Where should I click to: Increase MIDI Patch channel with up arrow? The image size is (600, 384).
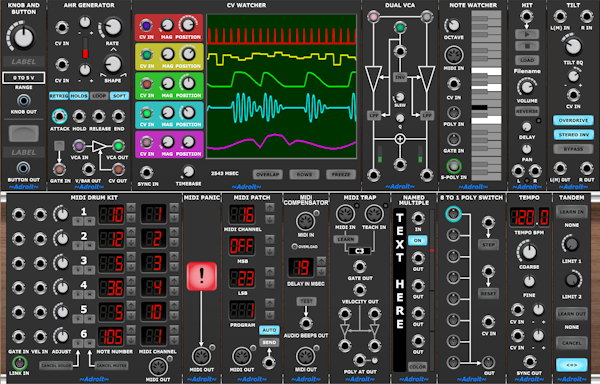[x=270, y=208]
